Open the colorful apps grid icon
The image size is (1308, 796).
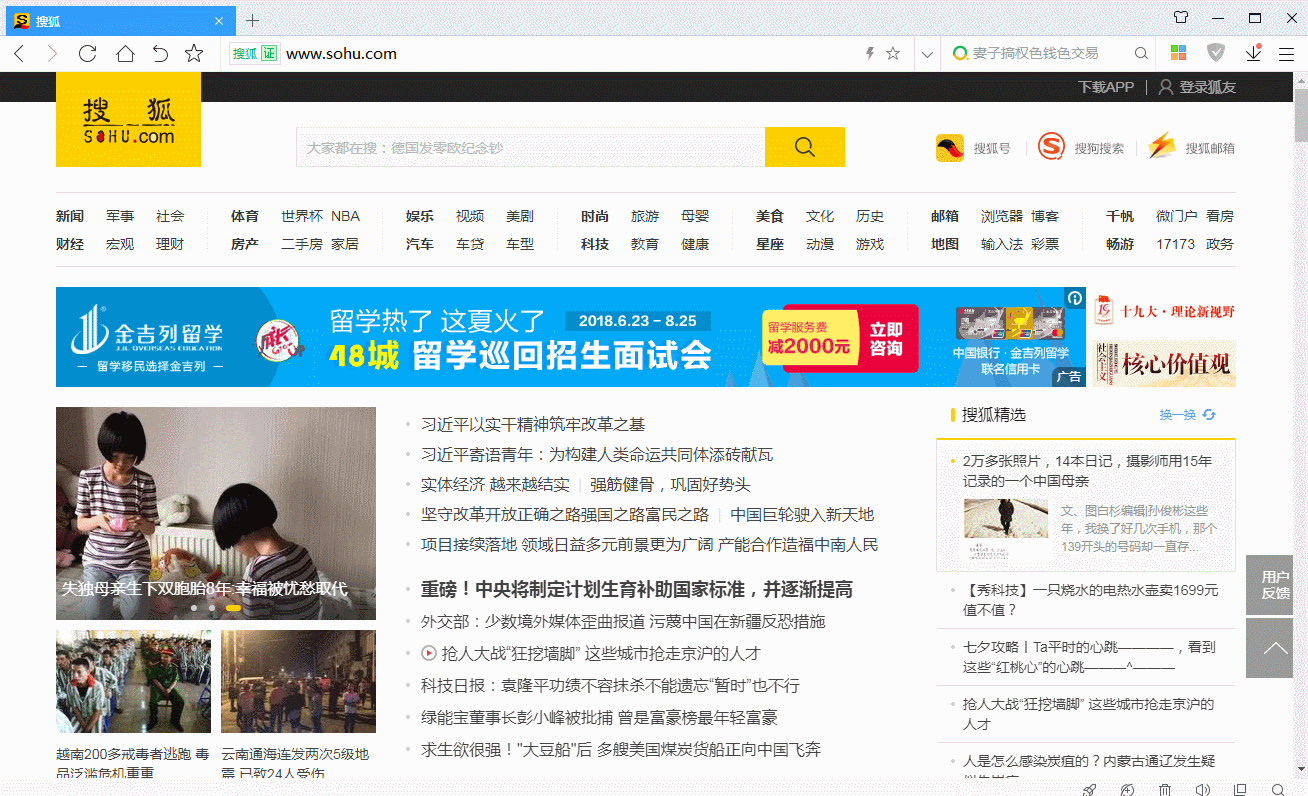click(x=1179, y=53)
